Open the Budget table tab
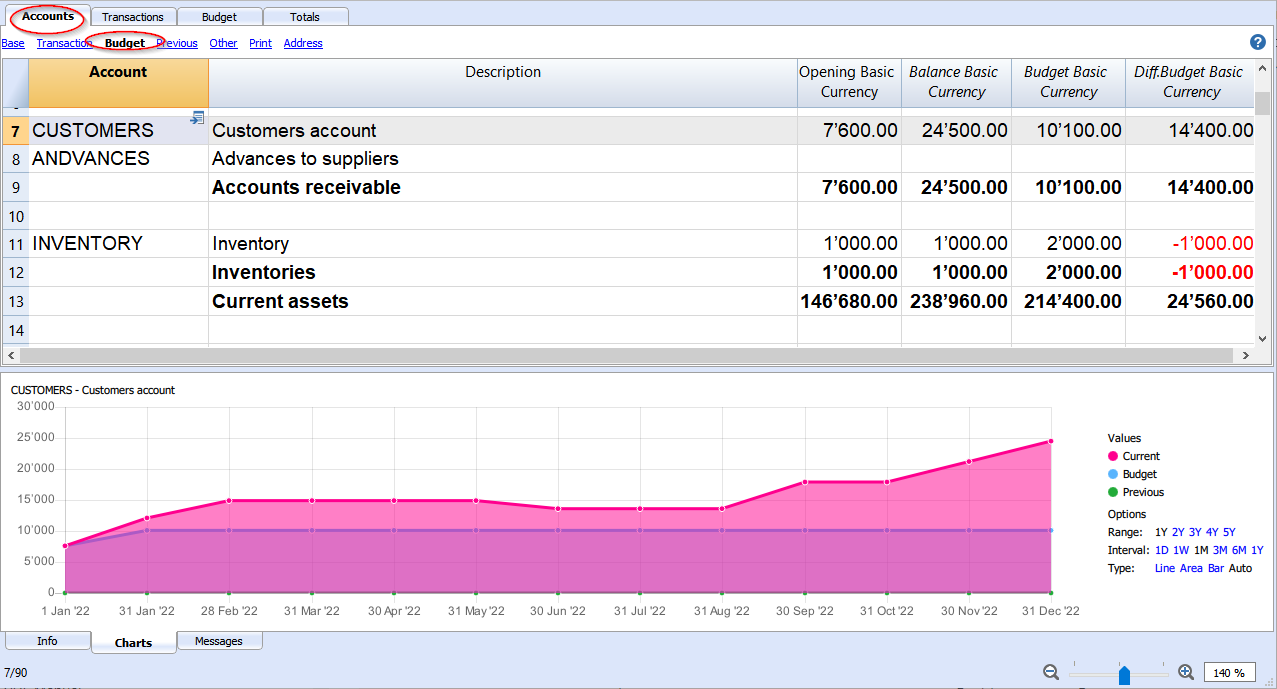 [x=220, y=17]
